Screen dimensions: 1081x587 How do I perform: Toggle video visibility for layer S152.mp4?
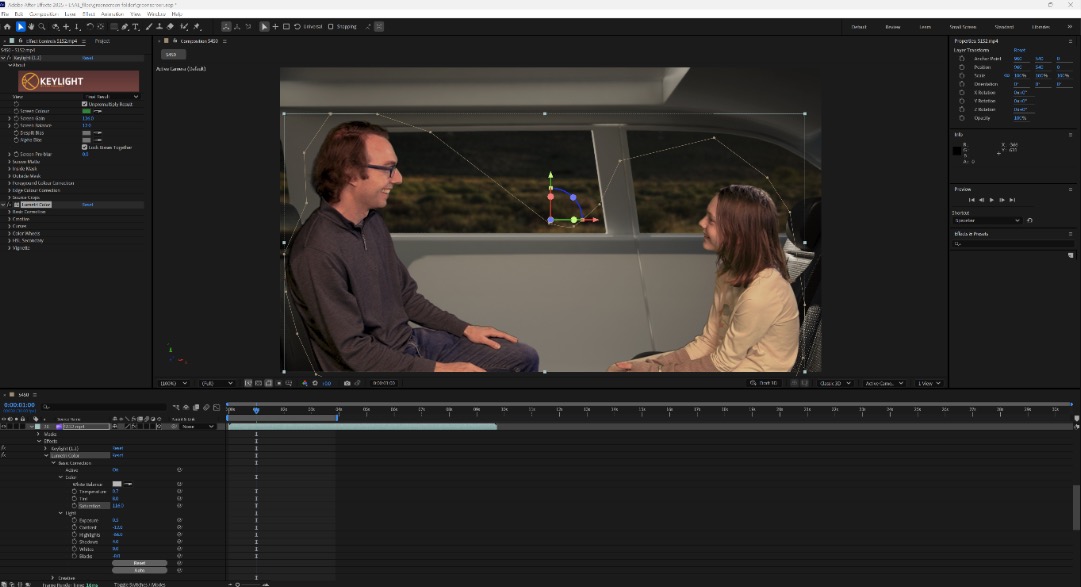pos(3,426)
